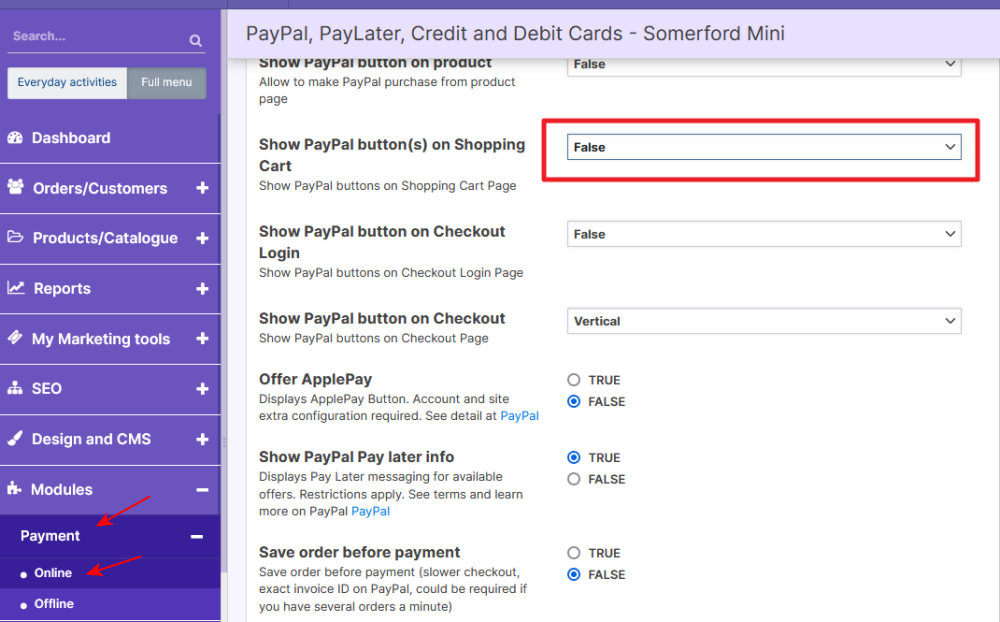This screenshot has height=622, width=1000.
Task: Open Show PayPal button on Checkout Login dropdown
Action: tap(763, 234)
